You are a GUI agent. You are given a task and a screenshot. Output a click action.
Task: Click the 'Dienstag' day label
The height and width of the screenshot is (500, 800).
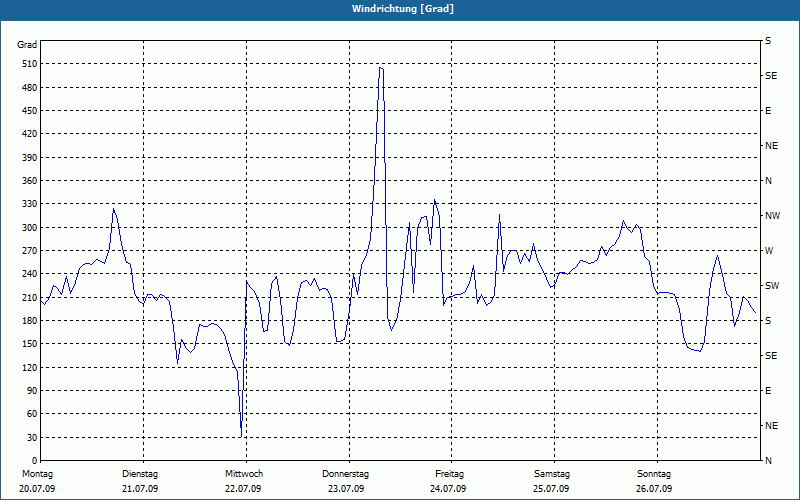tap(140, 474)
